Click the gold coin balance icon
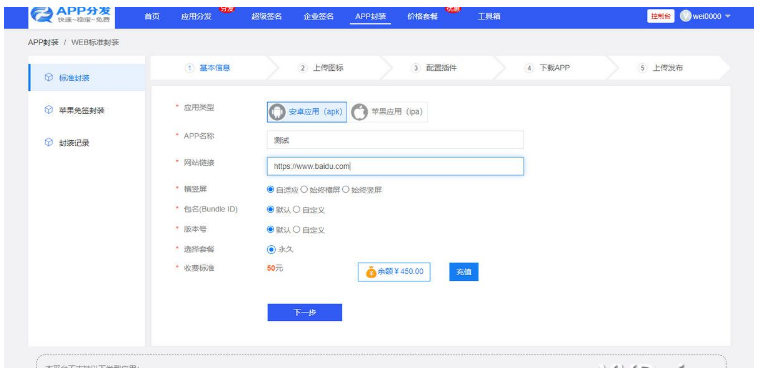760x368 pixels. click(x=371, y=272)
